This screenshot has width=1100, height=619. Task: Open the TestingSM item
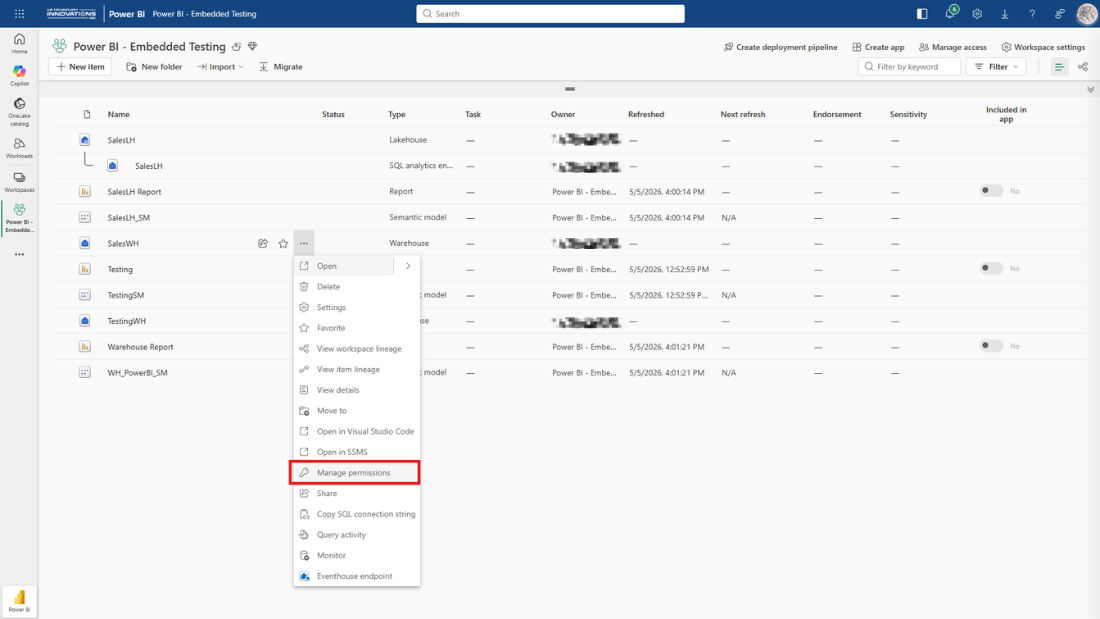pyautogui.click(x=126, y=295)
